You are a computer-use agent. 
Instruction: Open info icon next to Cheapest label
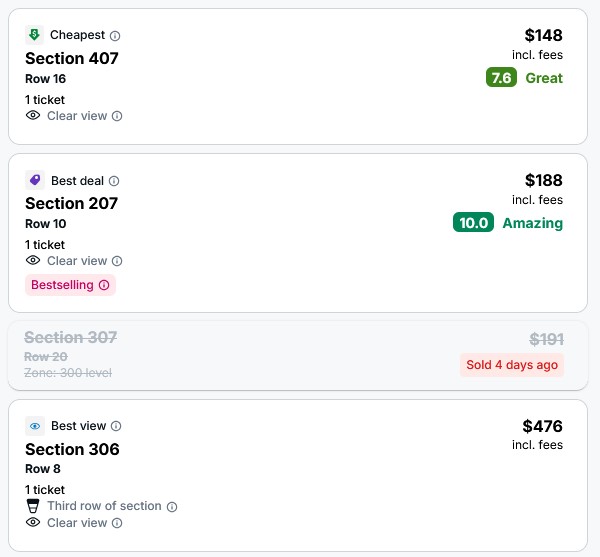115,36
